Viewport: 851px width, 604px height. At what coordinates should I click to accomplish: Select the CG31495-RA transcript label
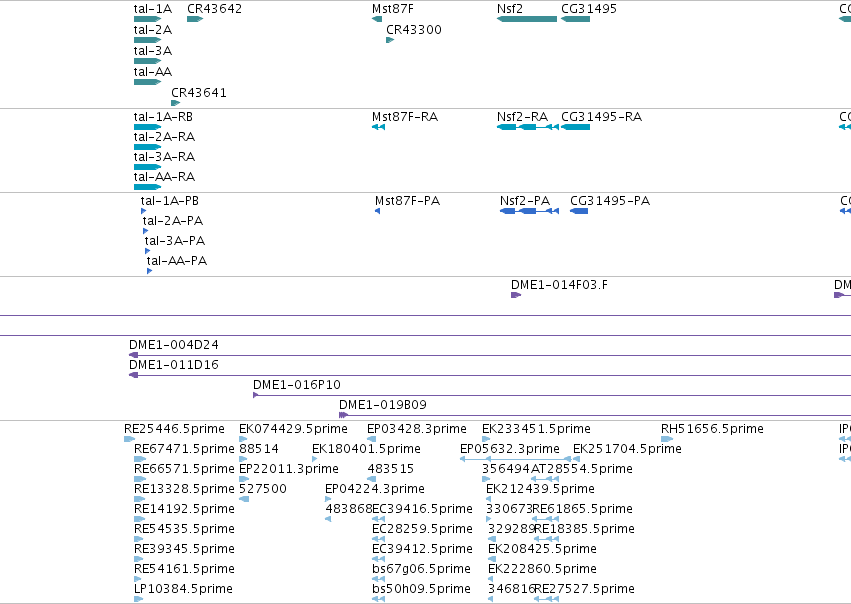point(601,117)
